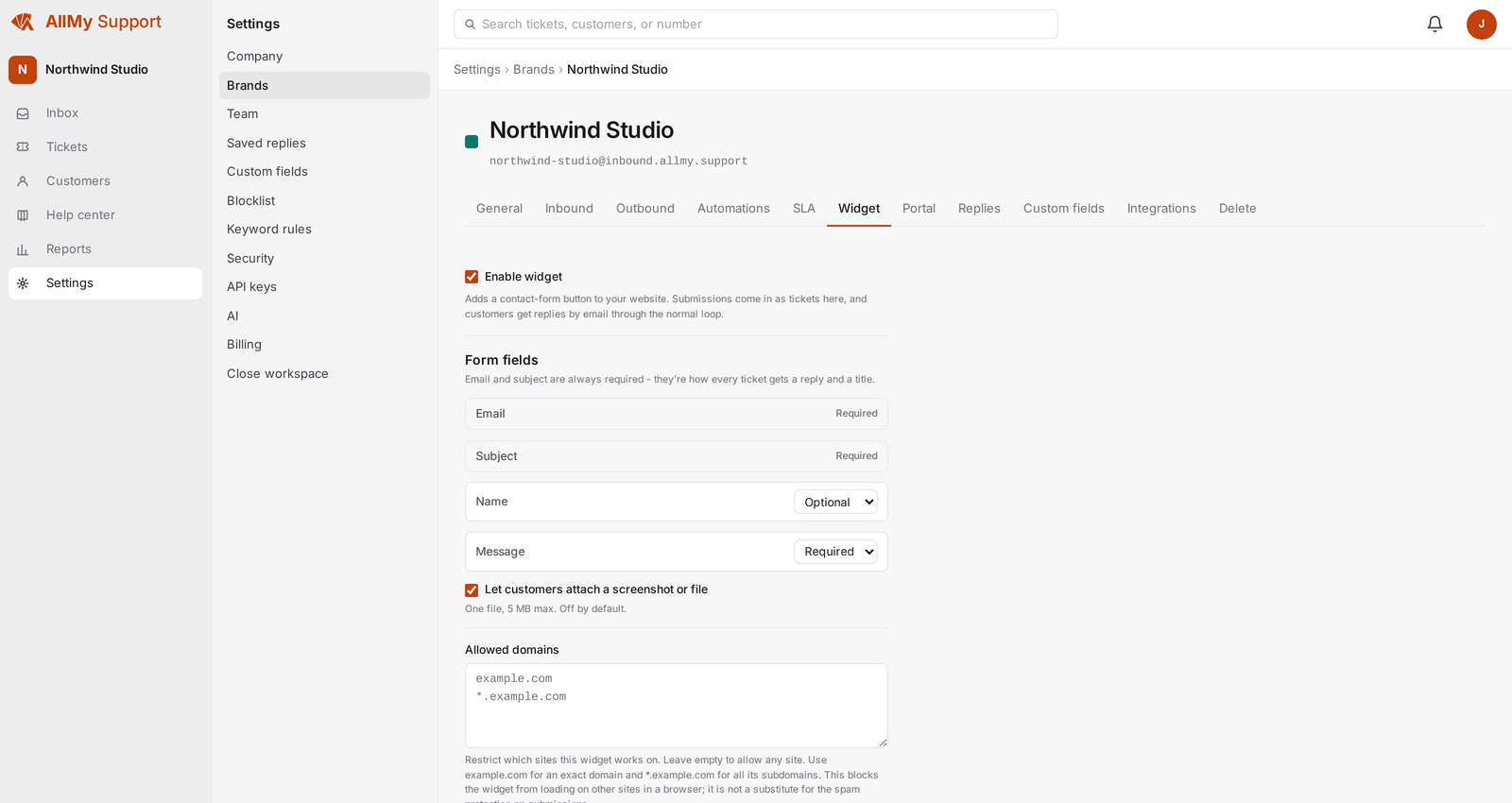Switch to the General tab
Viewport: 1512px width, 803px height.
[x=499, y=209]
